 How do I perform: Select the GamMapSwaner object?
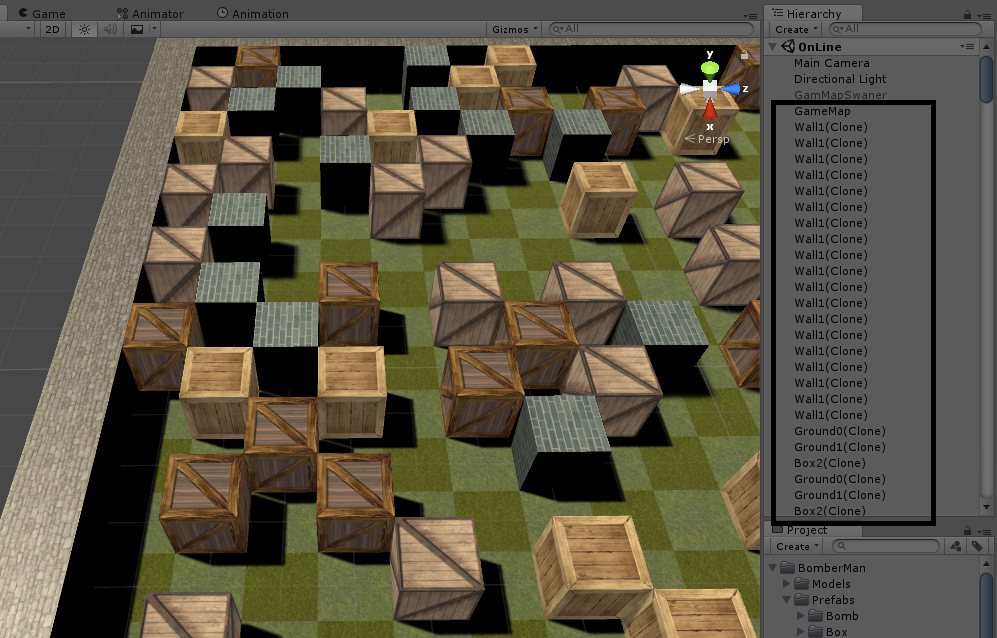841,95
